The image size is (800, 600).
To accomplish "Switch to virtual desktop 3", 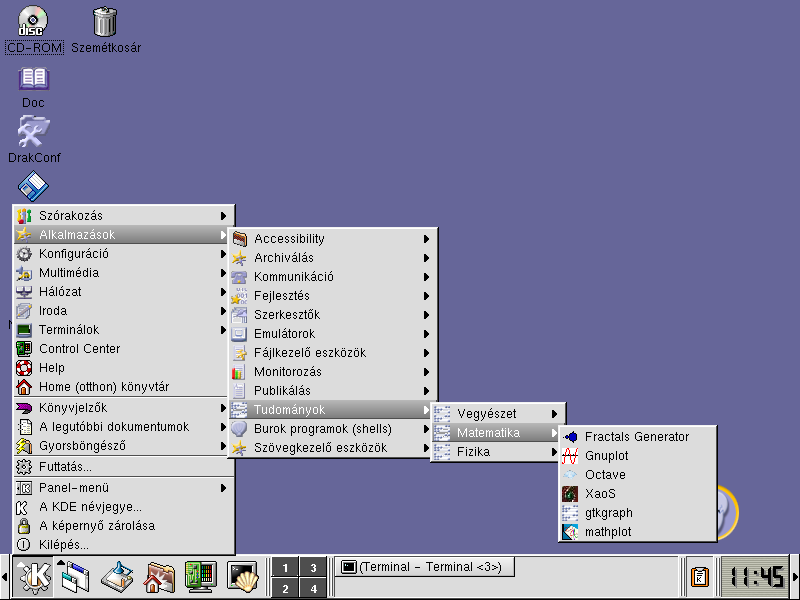I will [x=313, y=567].
